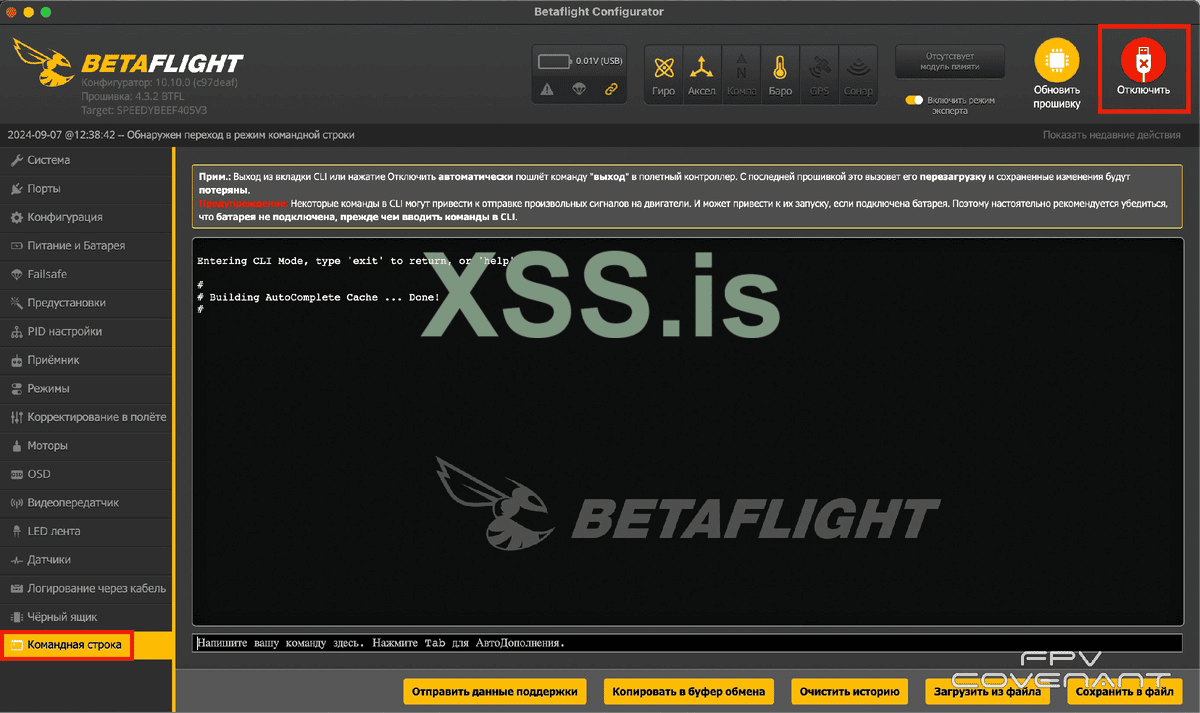Click the 0.01V (USB) voltage reading
The width and height of the screenshot is (1200, 713).
[599, 61]
